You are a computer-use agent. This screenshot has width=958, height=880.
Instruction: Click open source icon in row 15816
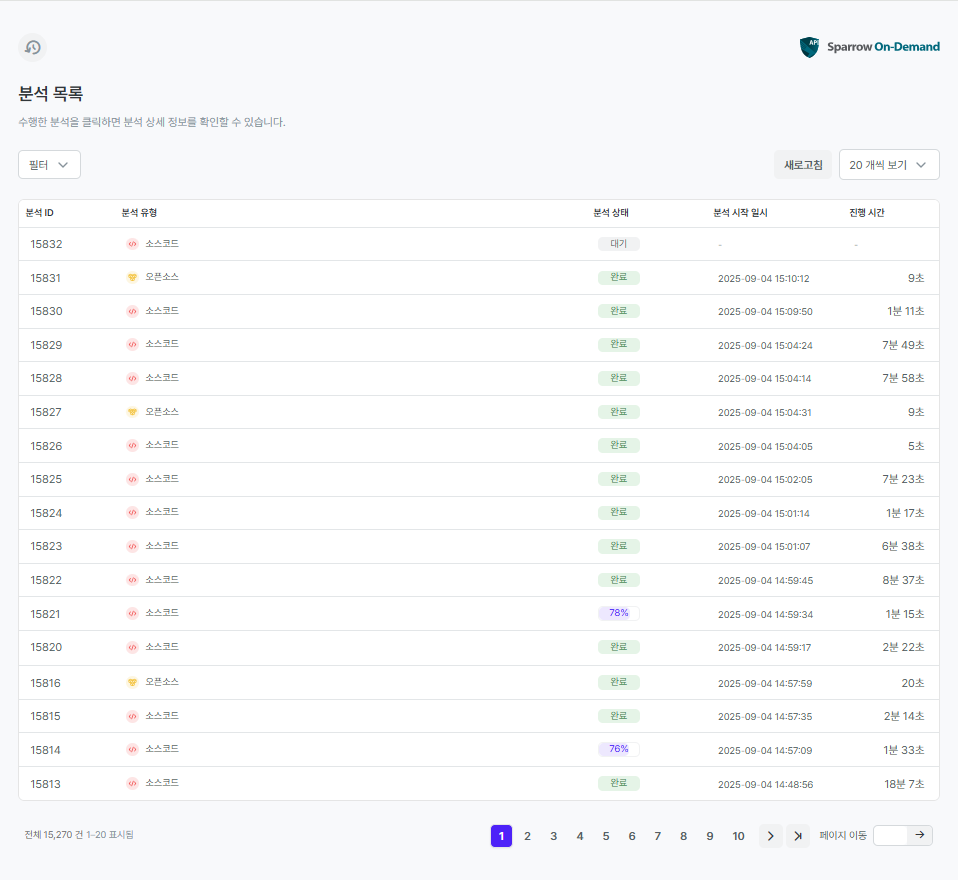point(132,682)
